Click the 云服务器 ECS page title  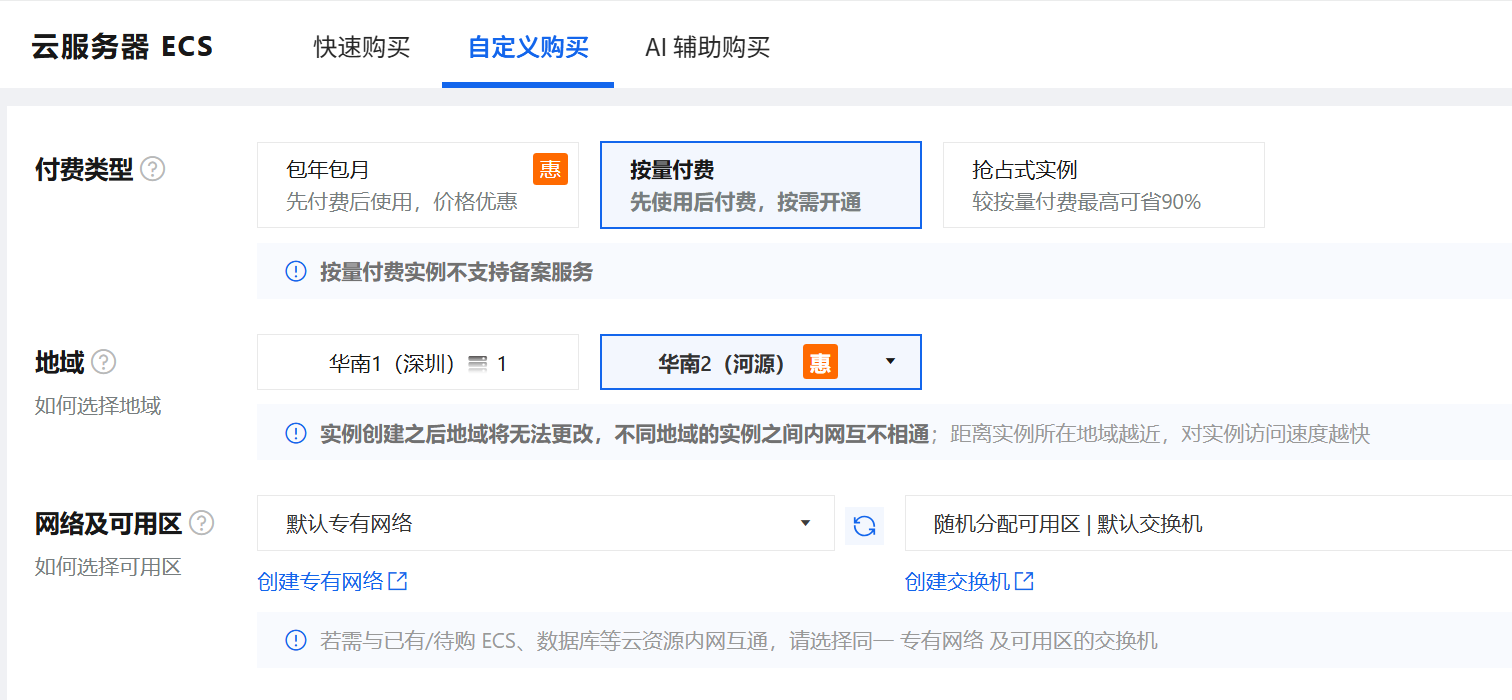[x=123, y=47]
